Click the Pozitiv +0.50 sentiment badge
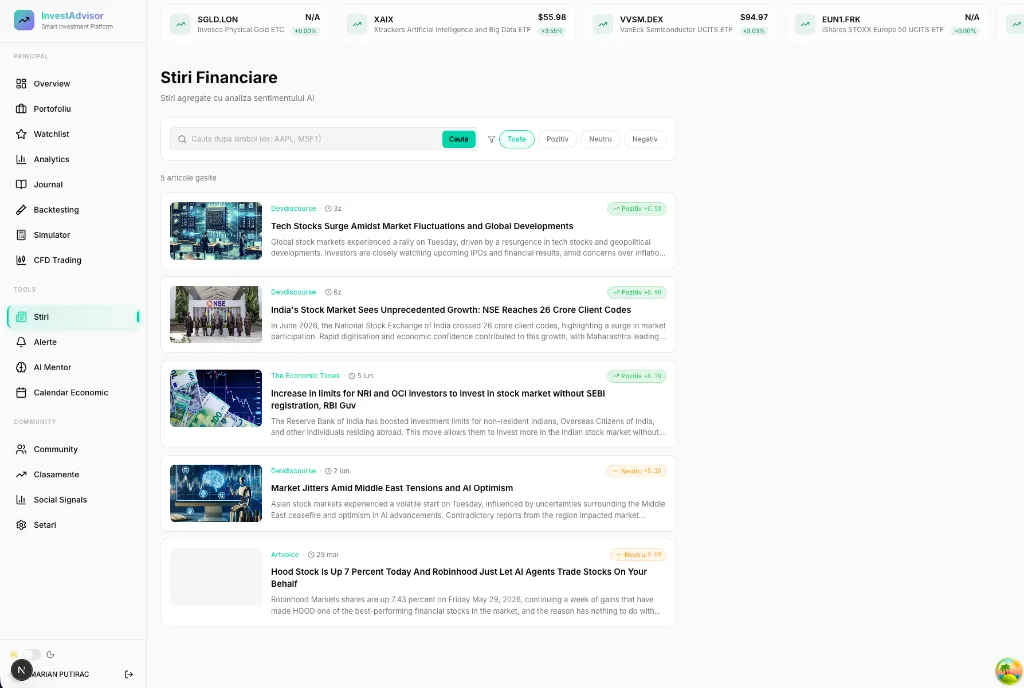The image size is (1024, 688). click(x=637, y=209)
